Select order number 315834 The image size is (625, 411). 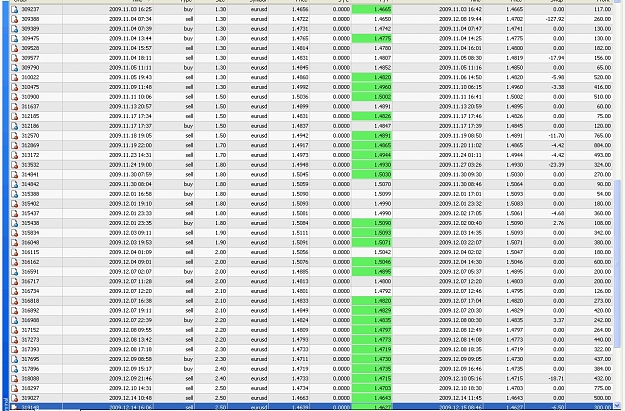tap(30, 233)
